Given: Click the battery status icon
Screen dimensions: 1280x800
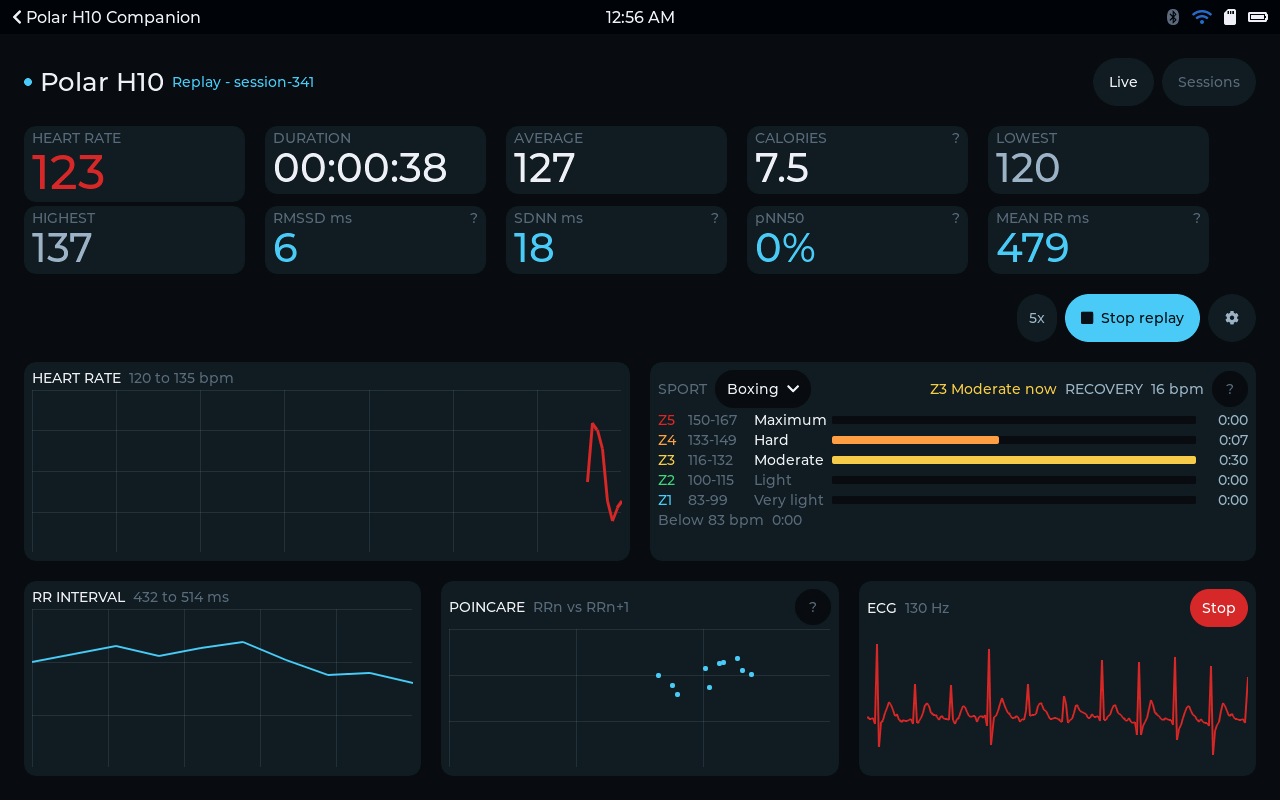Looking at the screenshot, I should point(1257,17).
